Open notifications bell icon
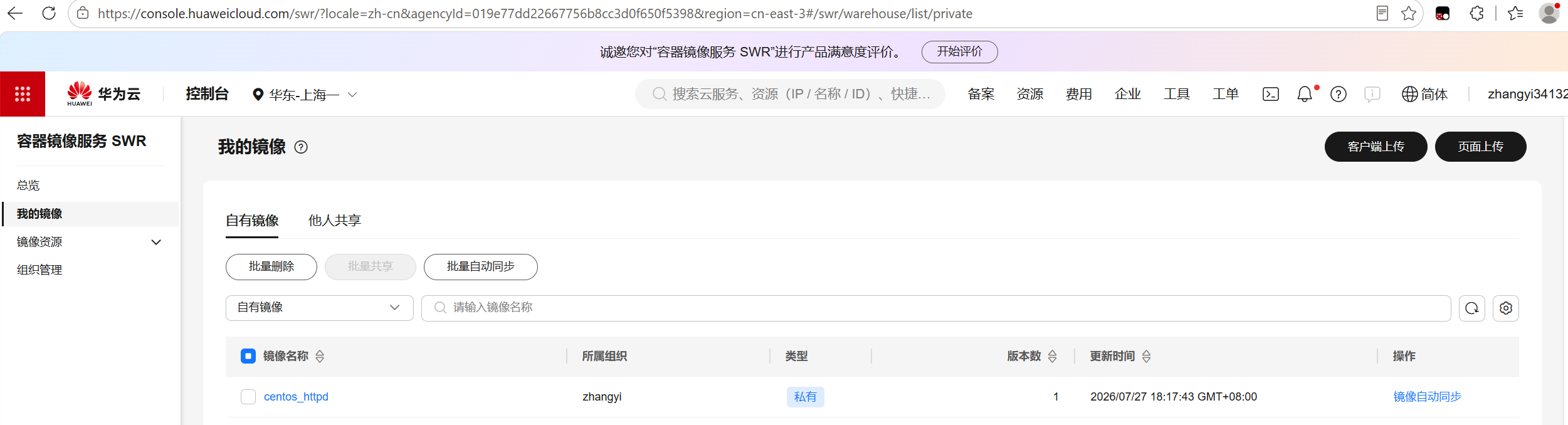 click(x=1305, y=94)
